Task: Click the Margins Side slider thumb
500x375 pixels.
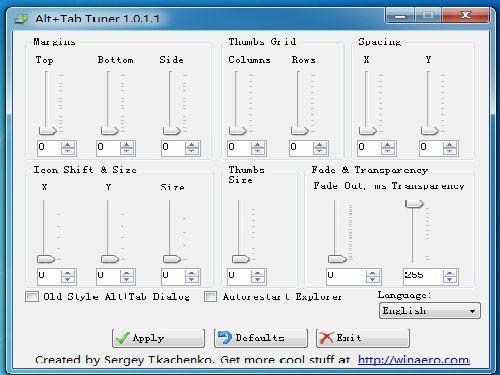Action: pyautogui.click(x=172, y=131)
